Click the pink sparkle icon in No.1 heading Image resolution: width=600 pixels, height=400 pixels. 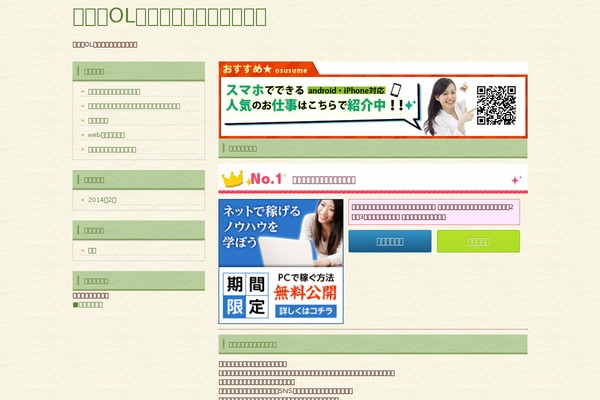point(516,180)
